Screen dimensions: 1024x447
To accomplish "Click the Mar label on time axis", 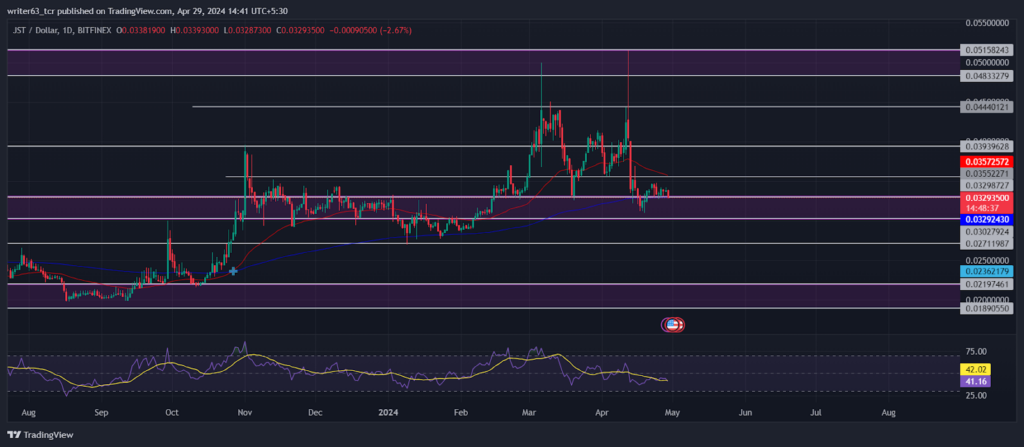I will 530,413.
